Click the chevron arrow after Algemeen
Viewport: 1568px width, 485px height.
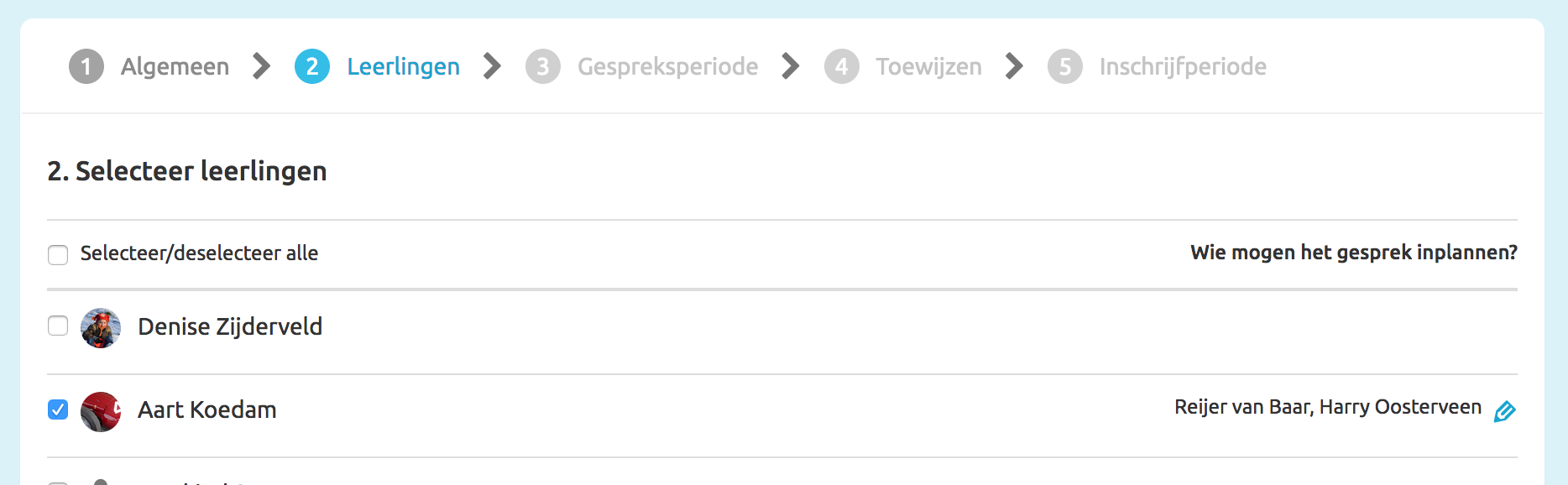(x=262, y=66)
